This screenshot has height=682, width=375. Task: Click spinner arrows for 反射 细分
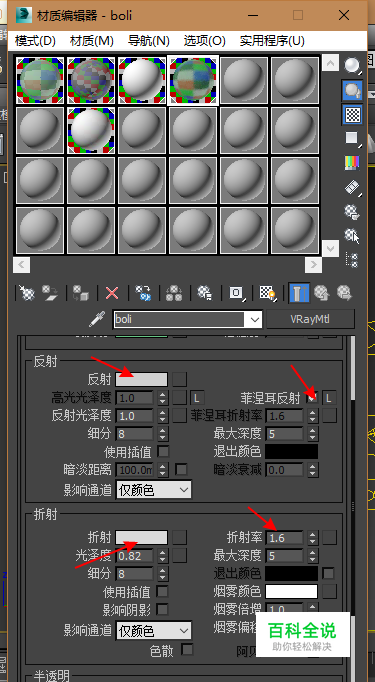click(163, 434)
